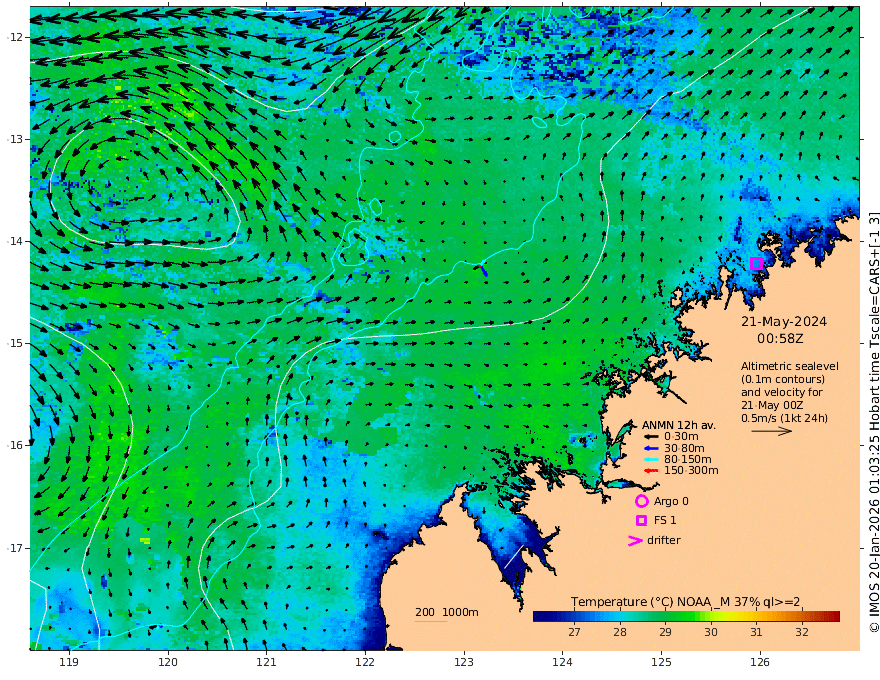The image size is (880, 680).
Task: Click the '0.5m/s (1kt 24h)' text
Action: [784, 418]
